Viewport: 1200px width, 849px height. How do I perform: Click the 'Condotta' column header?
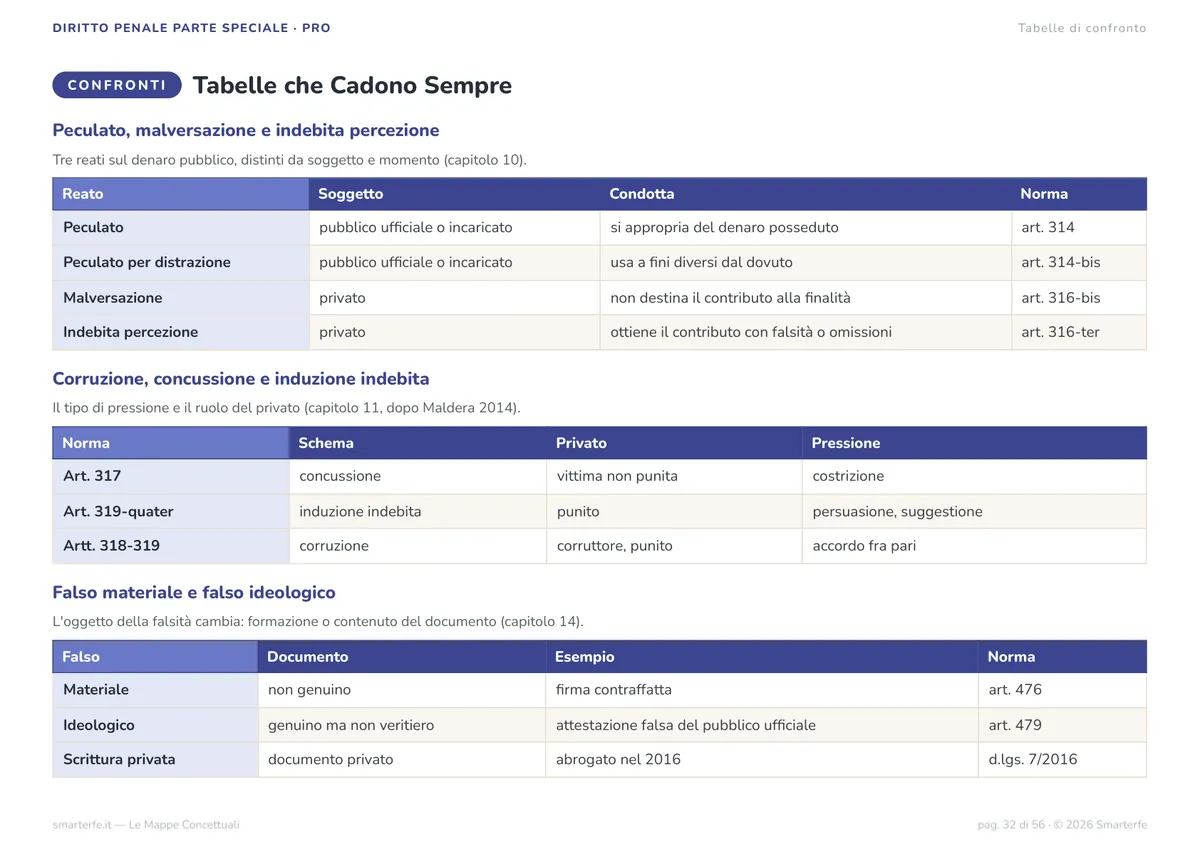pos(805,194)
